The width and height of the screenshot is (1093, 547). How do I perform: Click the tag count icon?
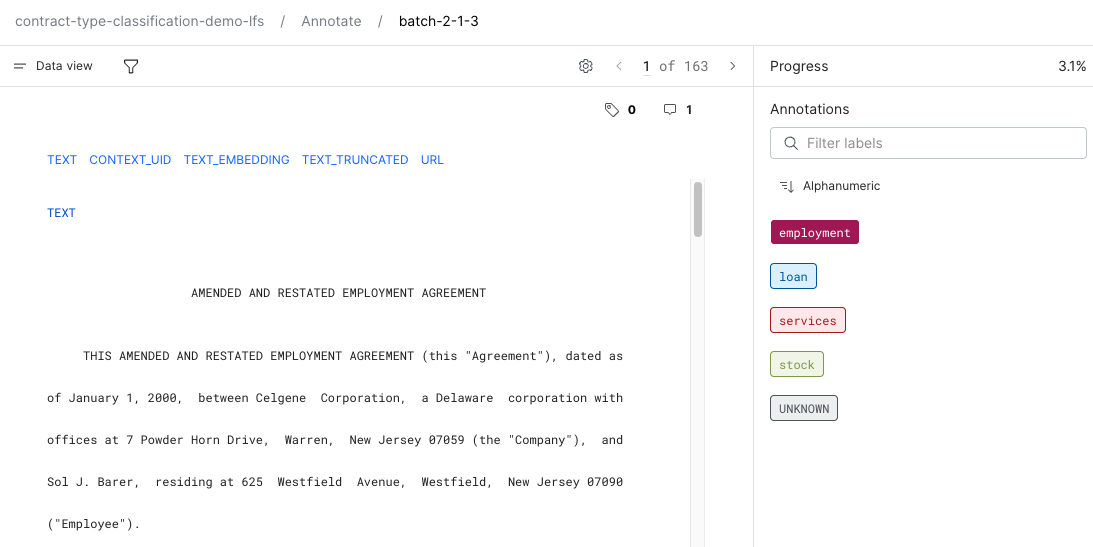click(612, 109)
